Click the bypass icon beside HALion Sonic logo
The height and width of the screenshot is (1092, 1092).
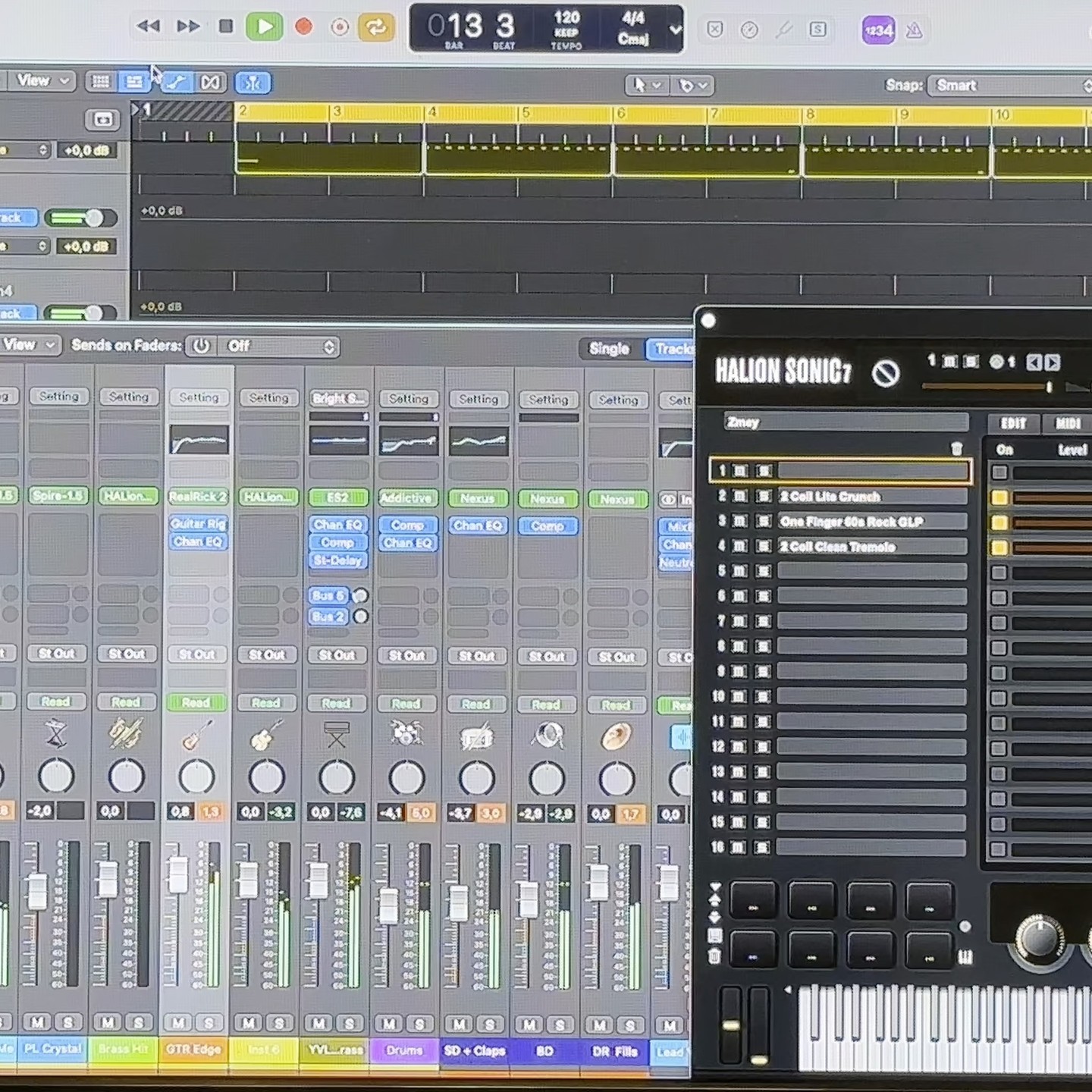click(x=885, y=373)
